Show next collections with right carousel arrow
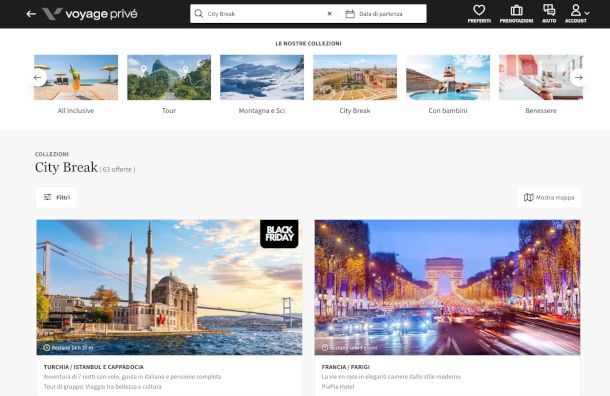The image size is (610, 396). coord(578,77)
